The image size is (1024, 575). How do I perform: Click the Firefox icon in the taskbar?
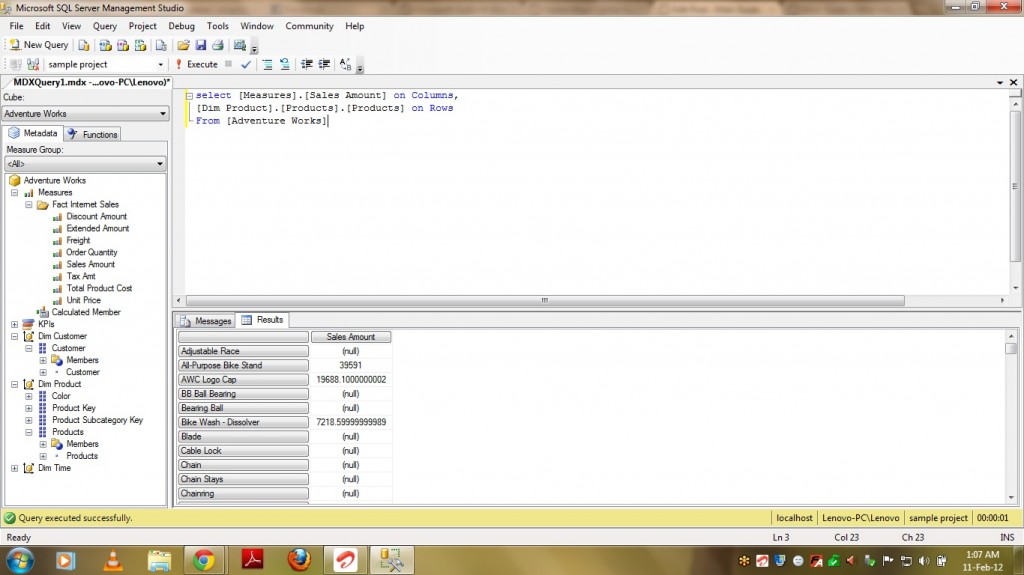tap(298, 560)
